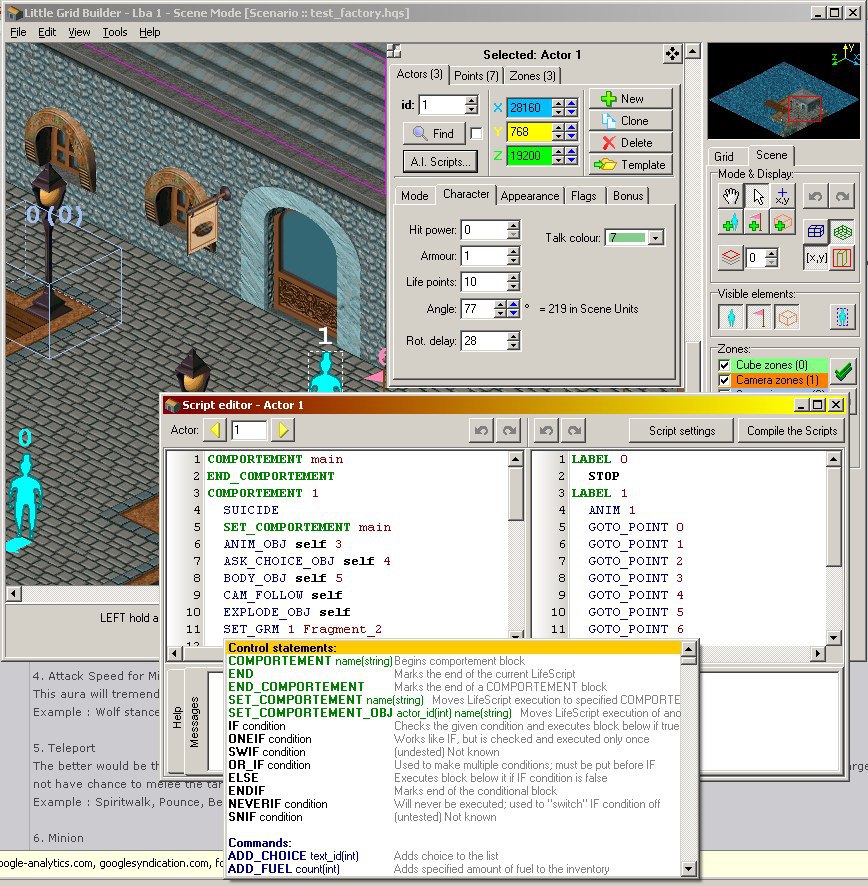Screen dimensions: 868x886
Task: Click the yellow Y coordinate field
Action: (x=529, y=132)
